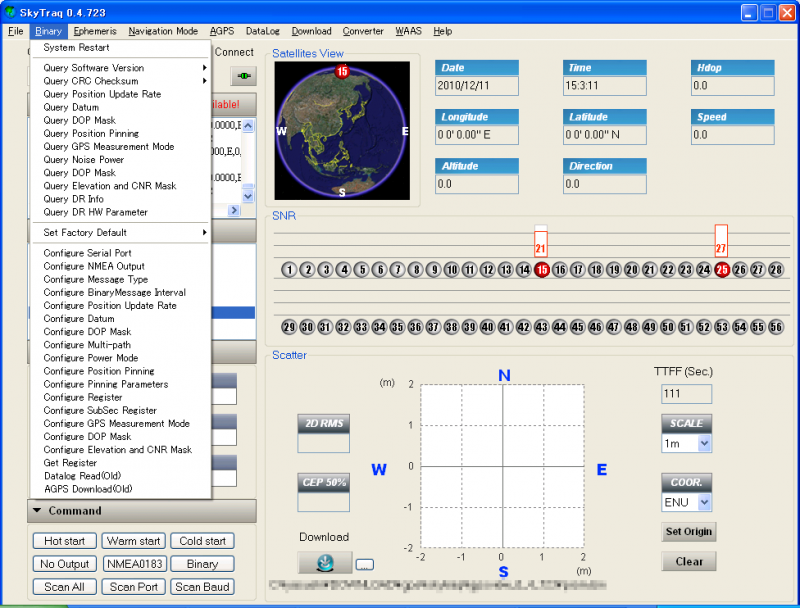800x608 pixels.
Task: Click the green connect plug icon
Action: point(242,76)
